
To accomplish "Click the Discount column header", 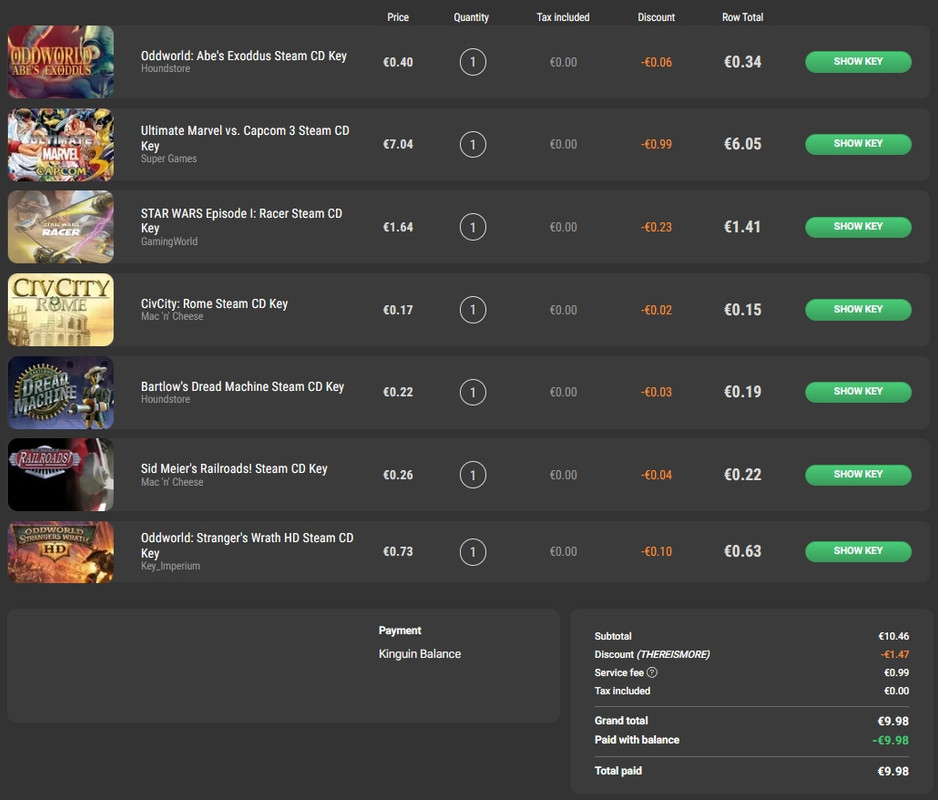I will (656, 17).
